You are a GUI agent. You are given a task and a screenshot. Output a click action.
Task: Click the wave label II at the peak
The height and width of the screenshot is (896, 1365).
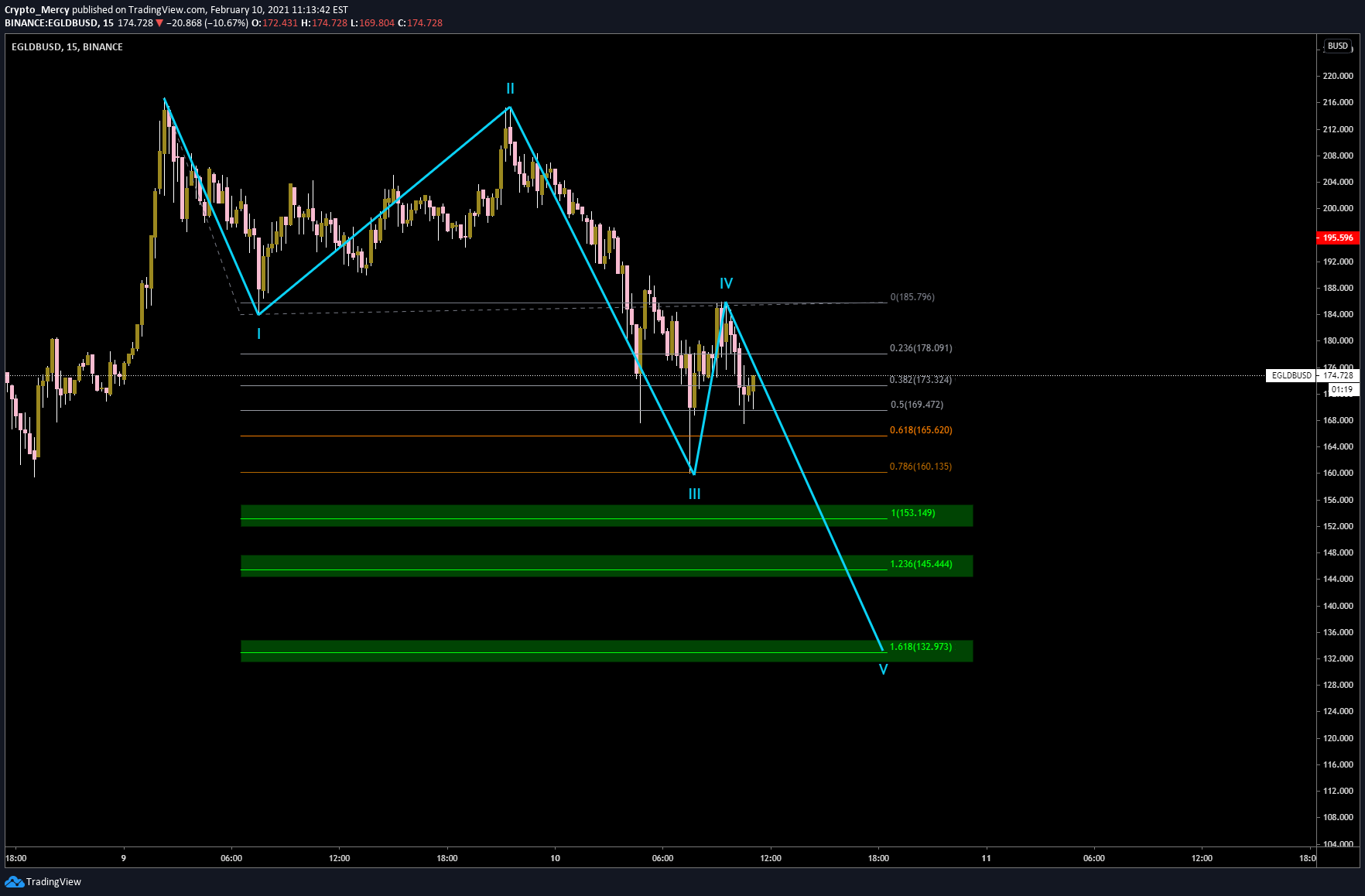tap(510, 89)
